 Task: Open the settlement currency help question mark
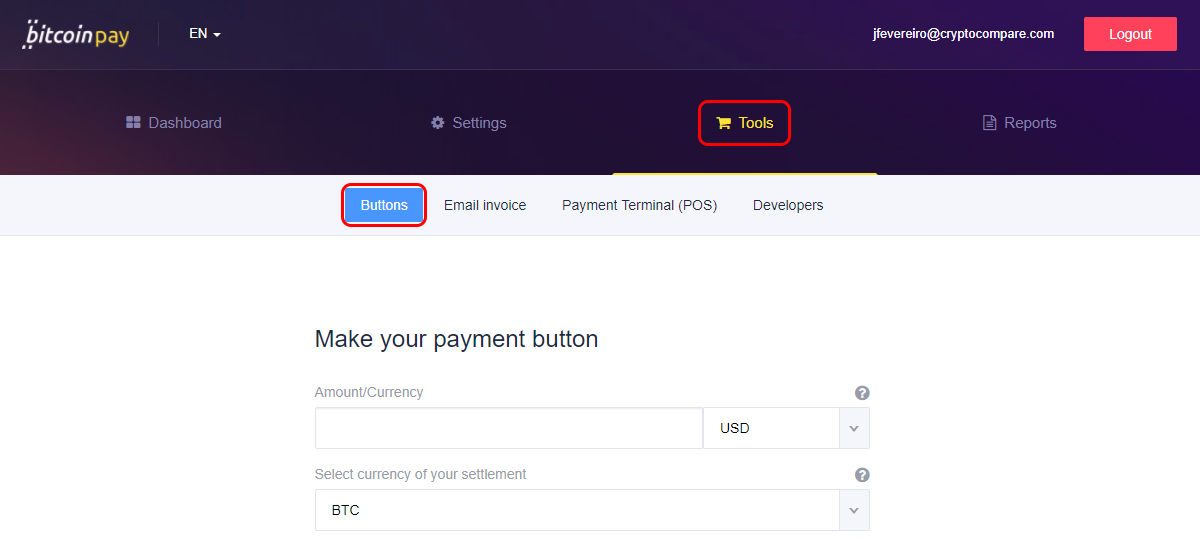point(862,475)
